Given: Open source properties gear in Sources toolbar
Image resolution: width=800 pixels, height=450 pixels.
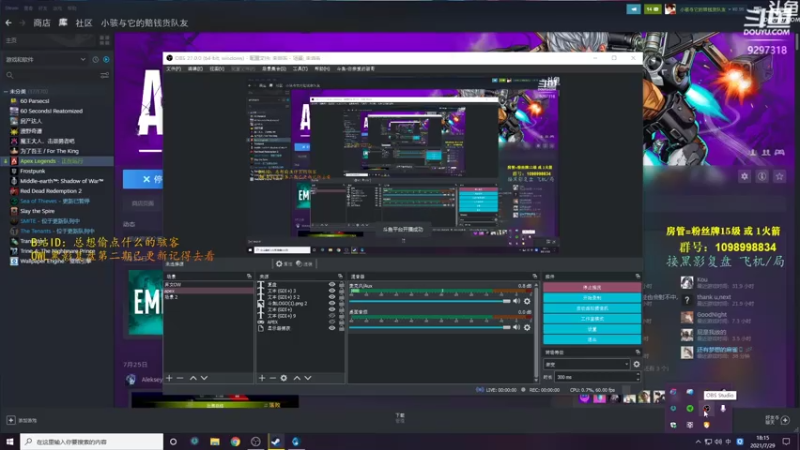Looking at the screenshot, I should tap(284, 378).
